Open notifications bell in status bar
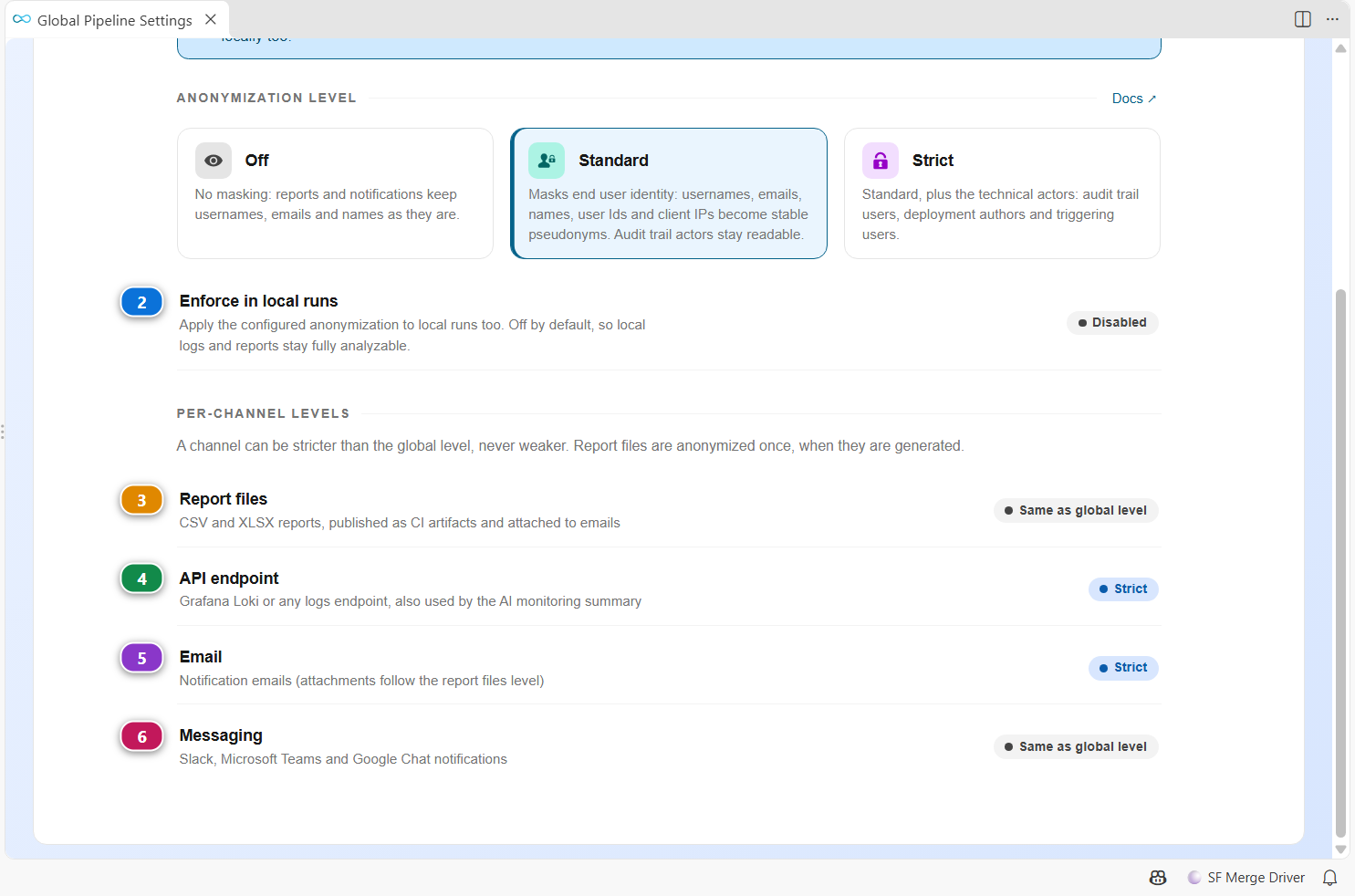Screen dimensions: 1355x896 click(x=1330, y=878)
